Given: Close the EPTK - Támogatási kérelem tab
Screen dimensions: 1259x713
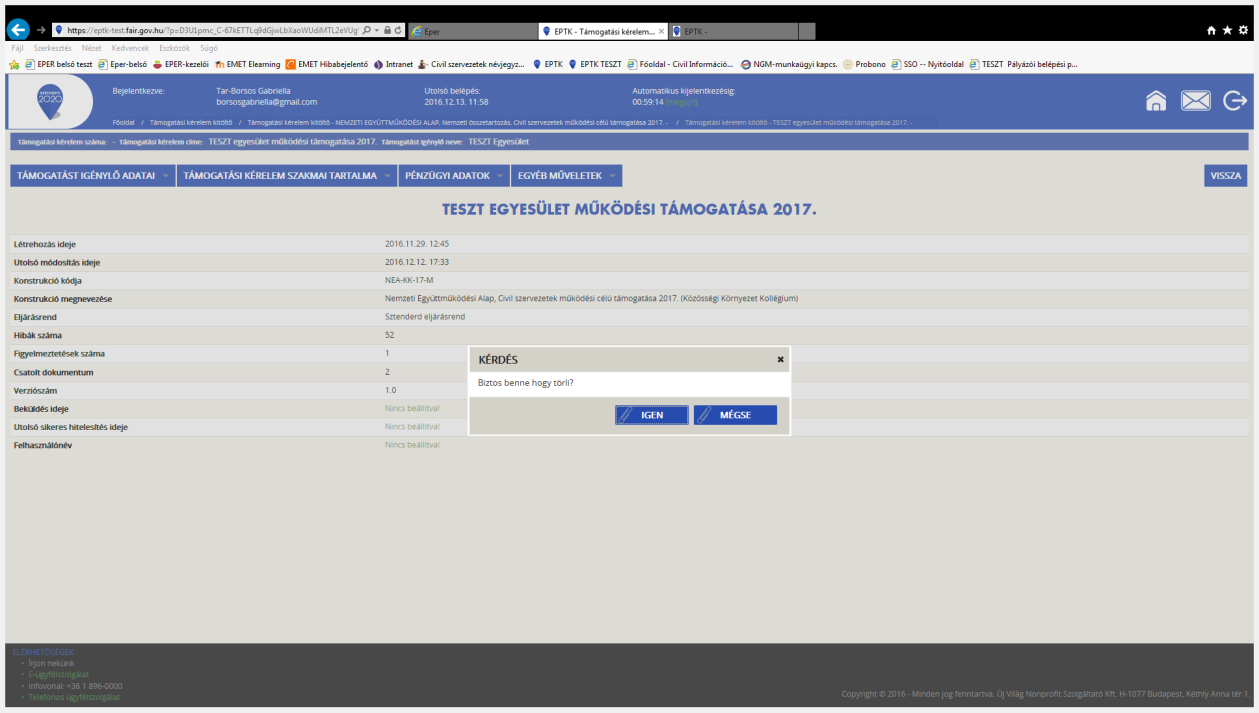Looking at the screenshot, I should [x=661, y=31].
